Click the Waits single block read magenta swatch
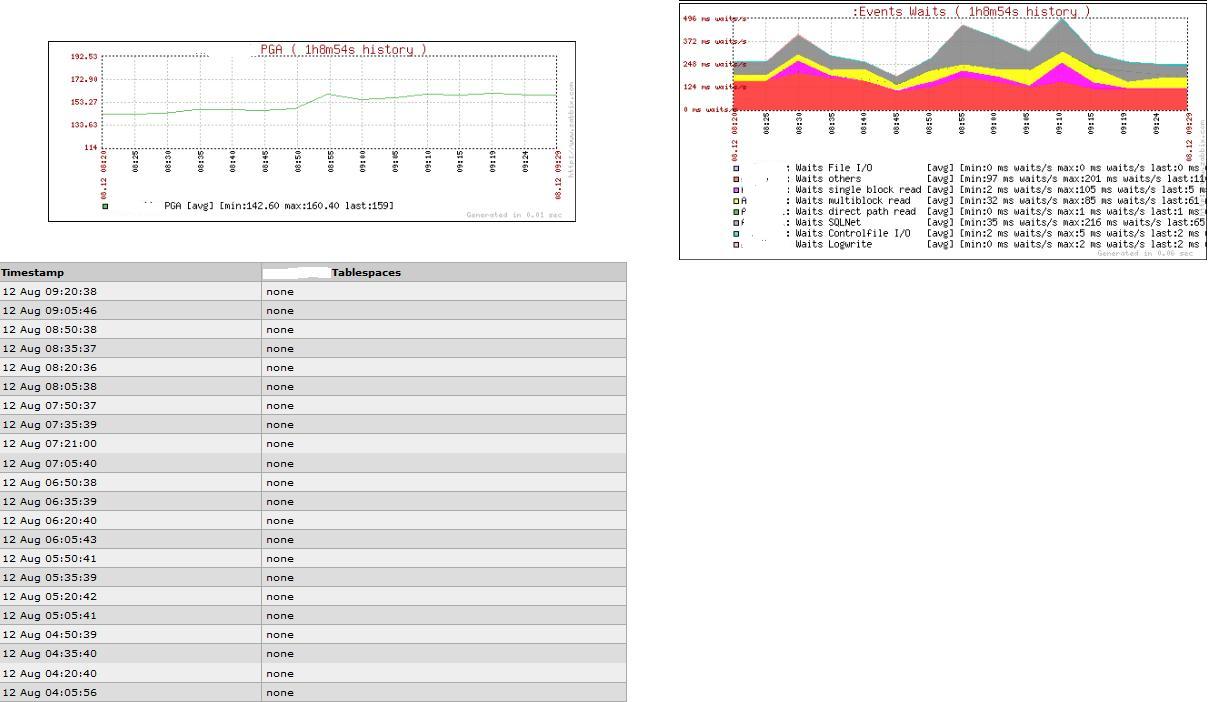The height and width of the screenshot is (702, 1215). pos(737,190)
